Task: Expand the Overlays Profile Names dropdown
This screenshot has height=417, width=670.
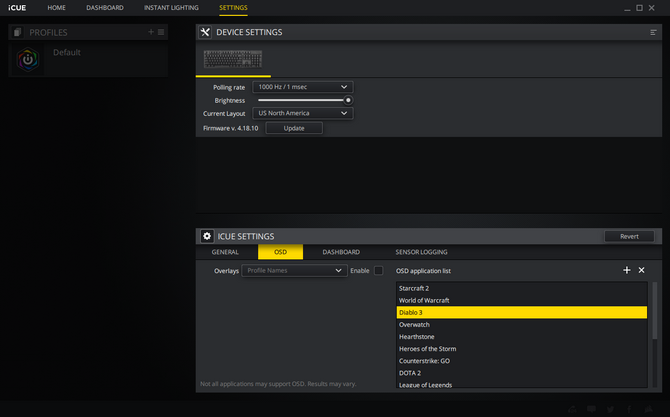Action: (x=294, y=270)
